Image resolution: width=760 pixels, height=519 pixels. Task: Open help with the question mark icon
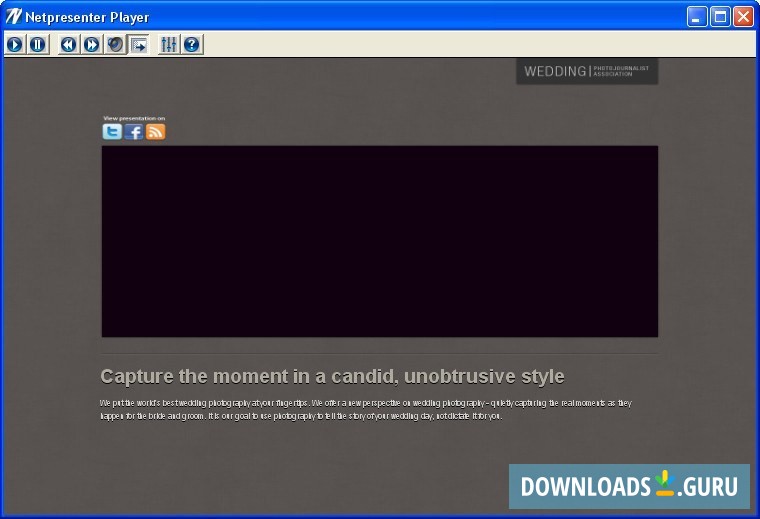pos(192,45)
